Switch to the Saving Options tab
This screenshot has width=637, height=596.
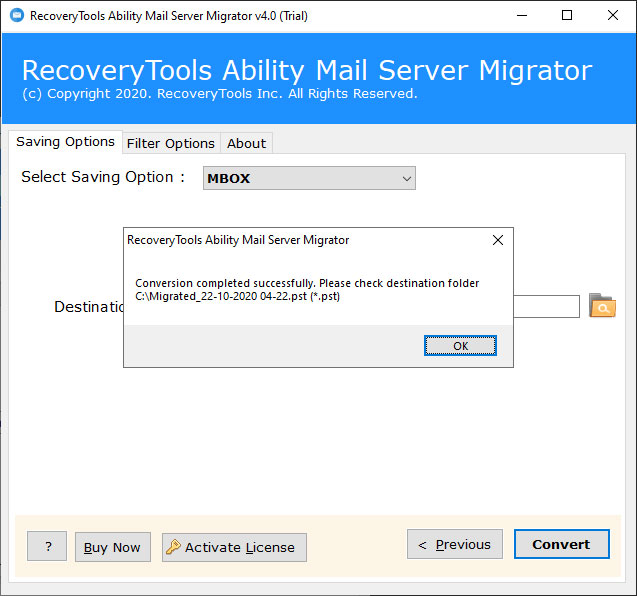(x=65, y=142)
